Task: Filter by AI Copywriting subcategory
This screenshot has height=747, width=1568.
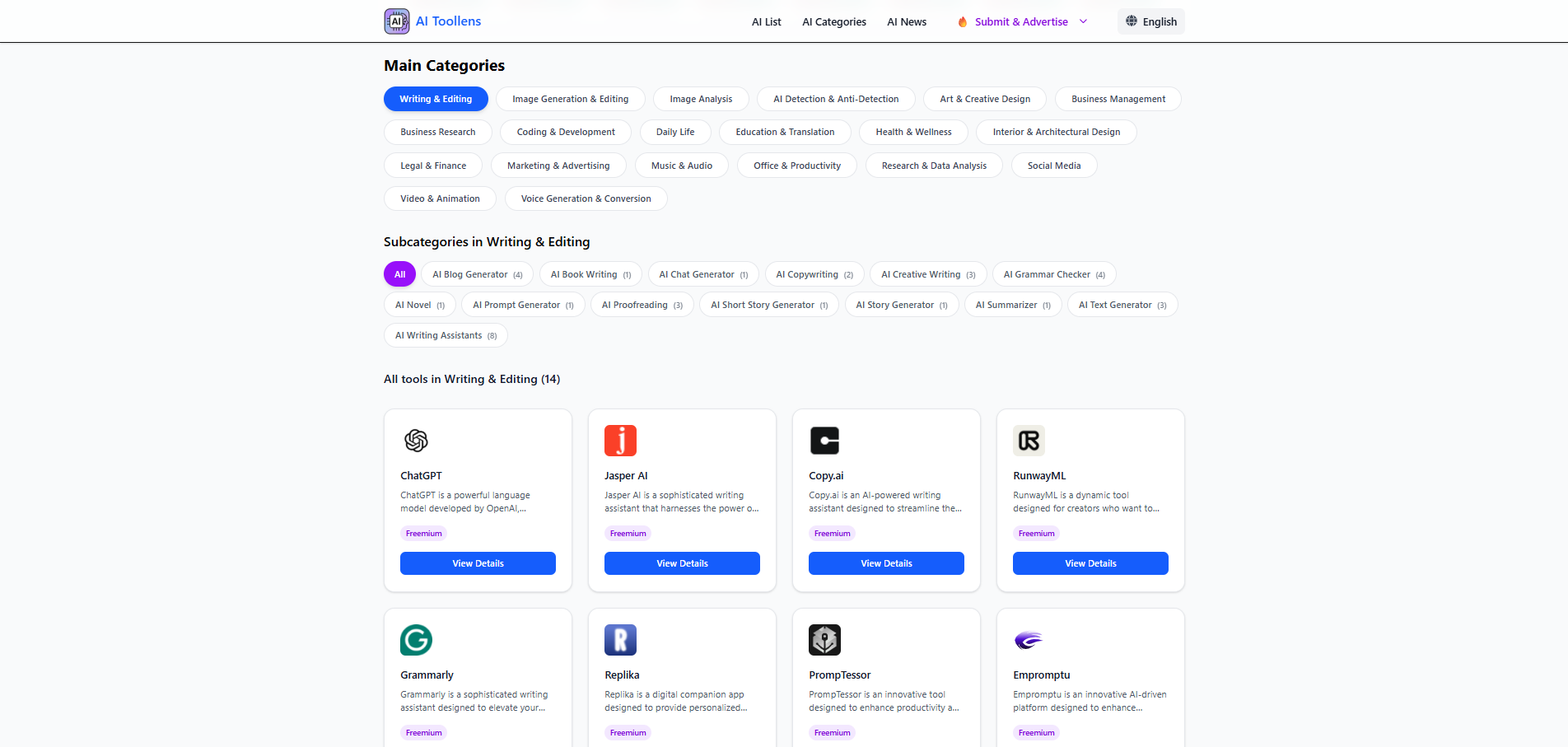Action: [x=814, y=274]
